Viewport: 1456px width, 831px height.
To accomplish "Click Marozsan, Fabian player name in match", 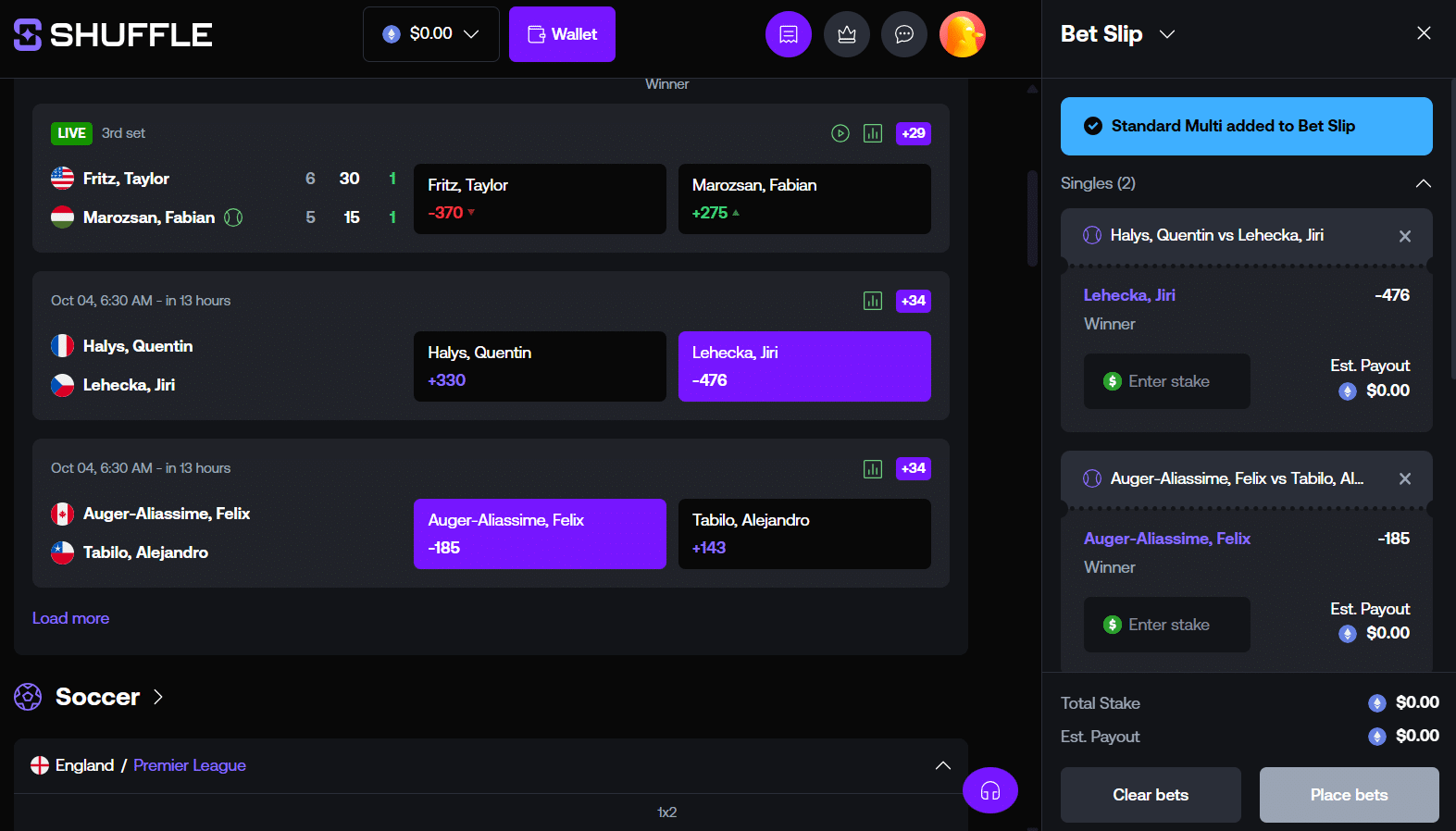I will click(x=149, y=217).
